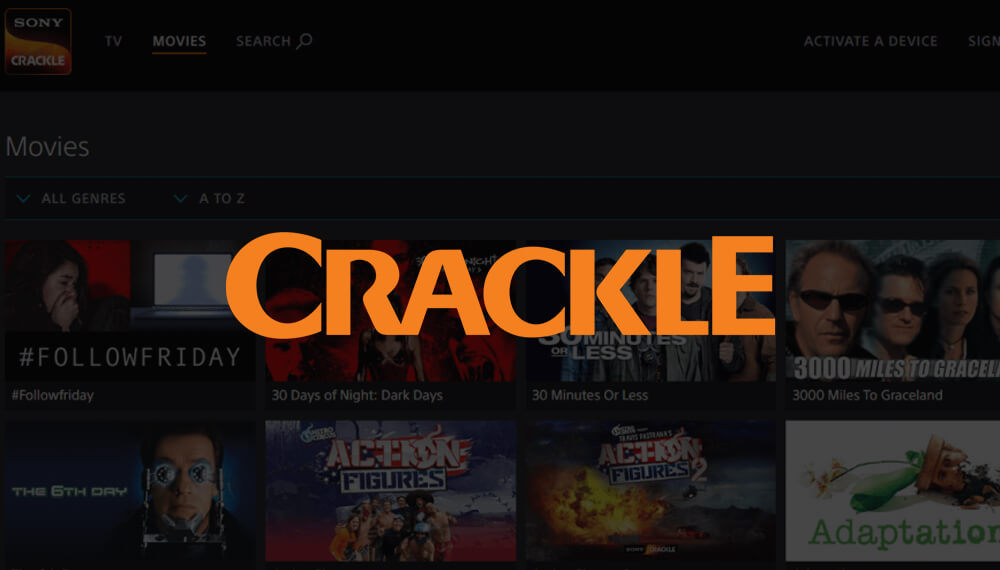The height and width of the screenshot is (570, 1000).
Task: Expand the All Genres dropdown
Action: tap(71, 198)
